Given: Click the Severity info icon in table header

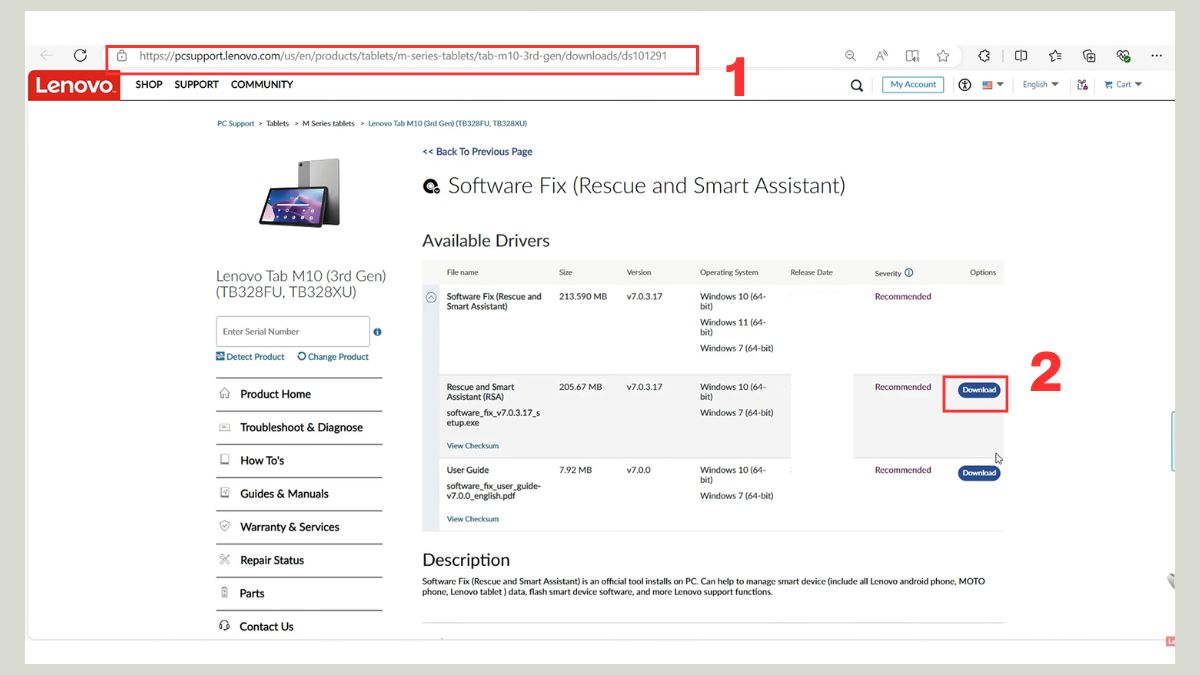Looking at the screenshot, I should coord(909,273).
